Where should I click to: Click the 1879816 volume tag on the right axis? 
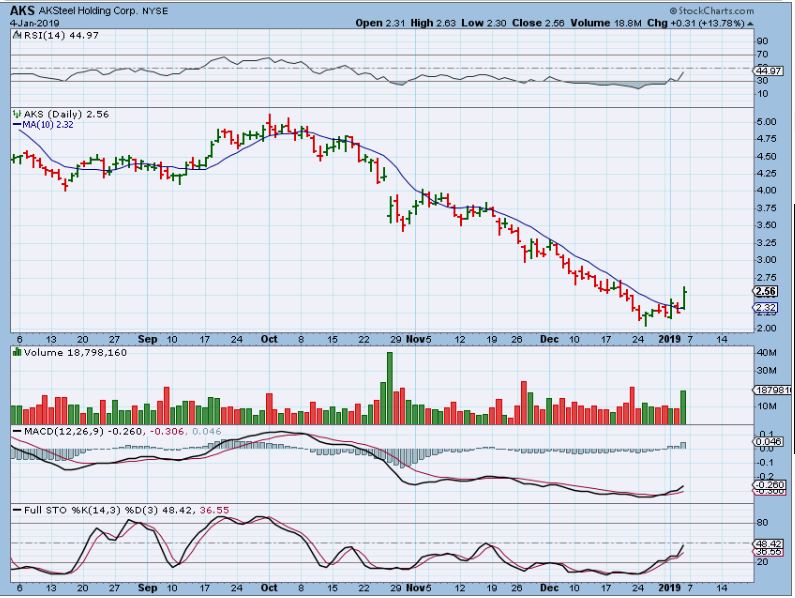pyautogui.click(x=773, y=390)
